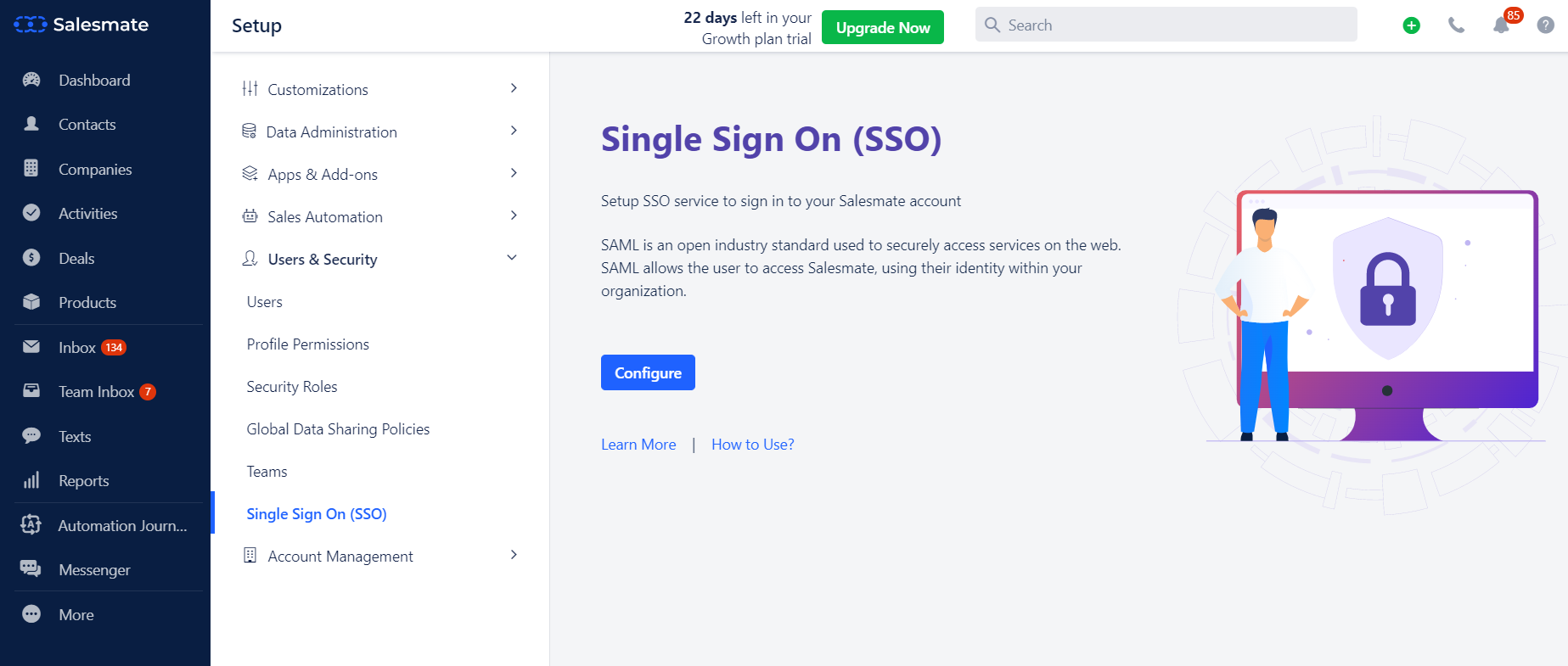Click the Deals dollar icon
This screenshot has width=1568, height=666.
(x=31, y=258)
